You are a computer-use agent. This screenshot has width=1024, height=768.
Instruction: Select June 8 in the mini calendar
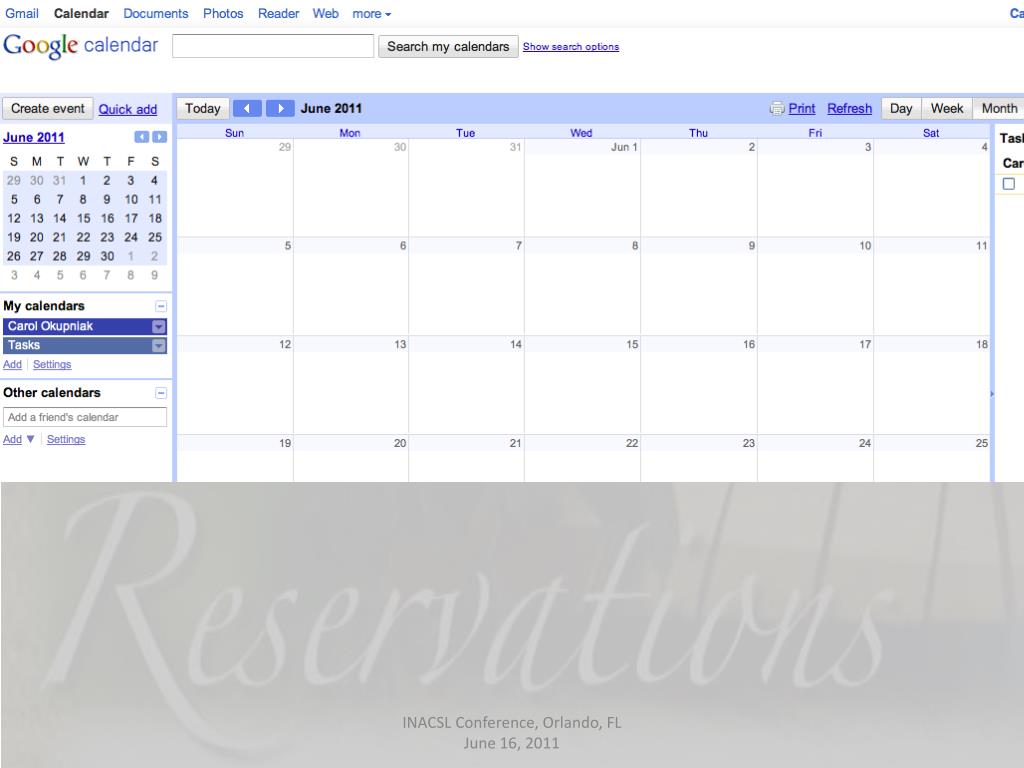[83, 199]
